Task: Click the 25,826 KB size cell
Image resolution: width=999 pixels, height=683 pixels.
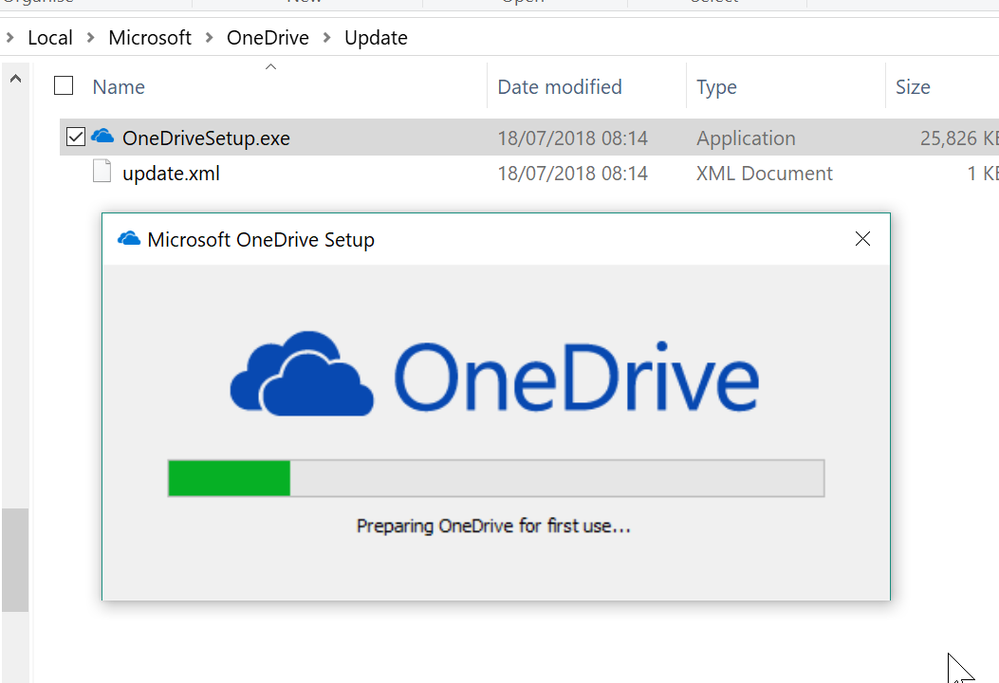Action: click(x=959, y=138)
